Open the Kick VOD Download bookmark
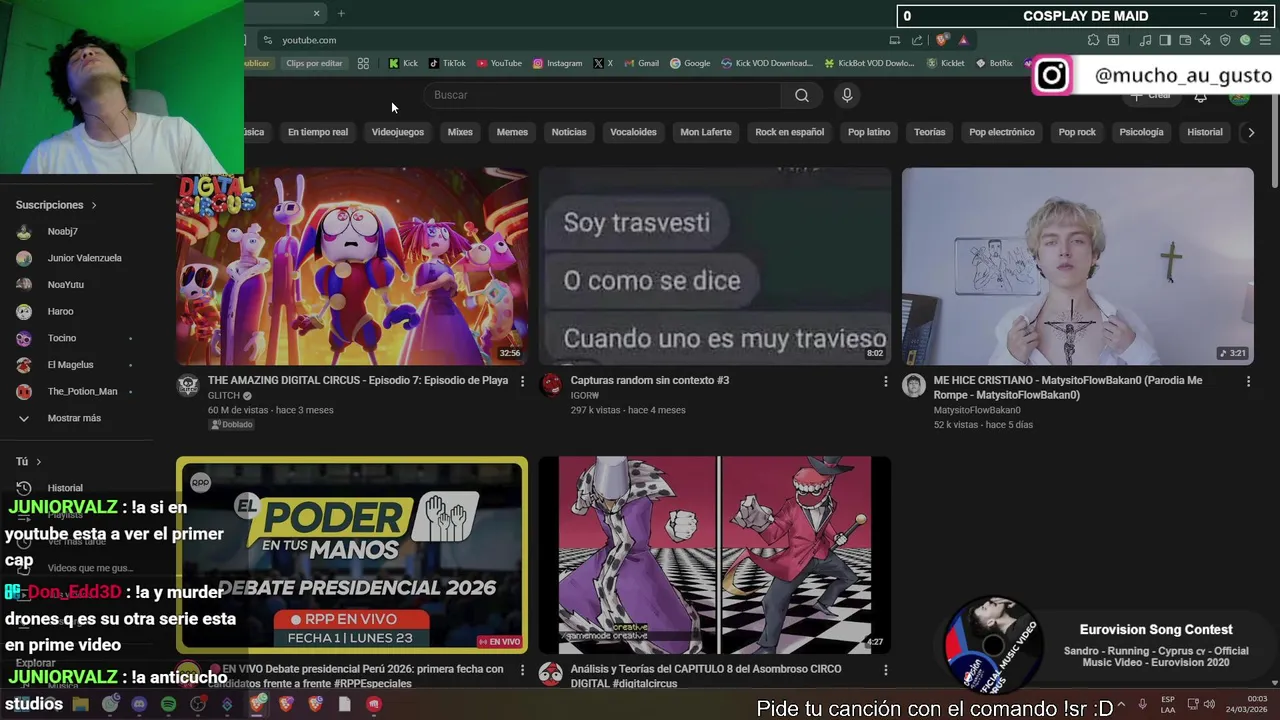1280x720 pixels. [x=767, y=63]
